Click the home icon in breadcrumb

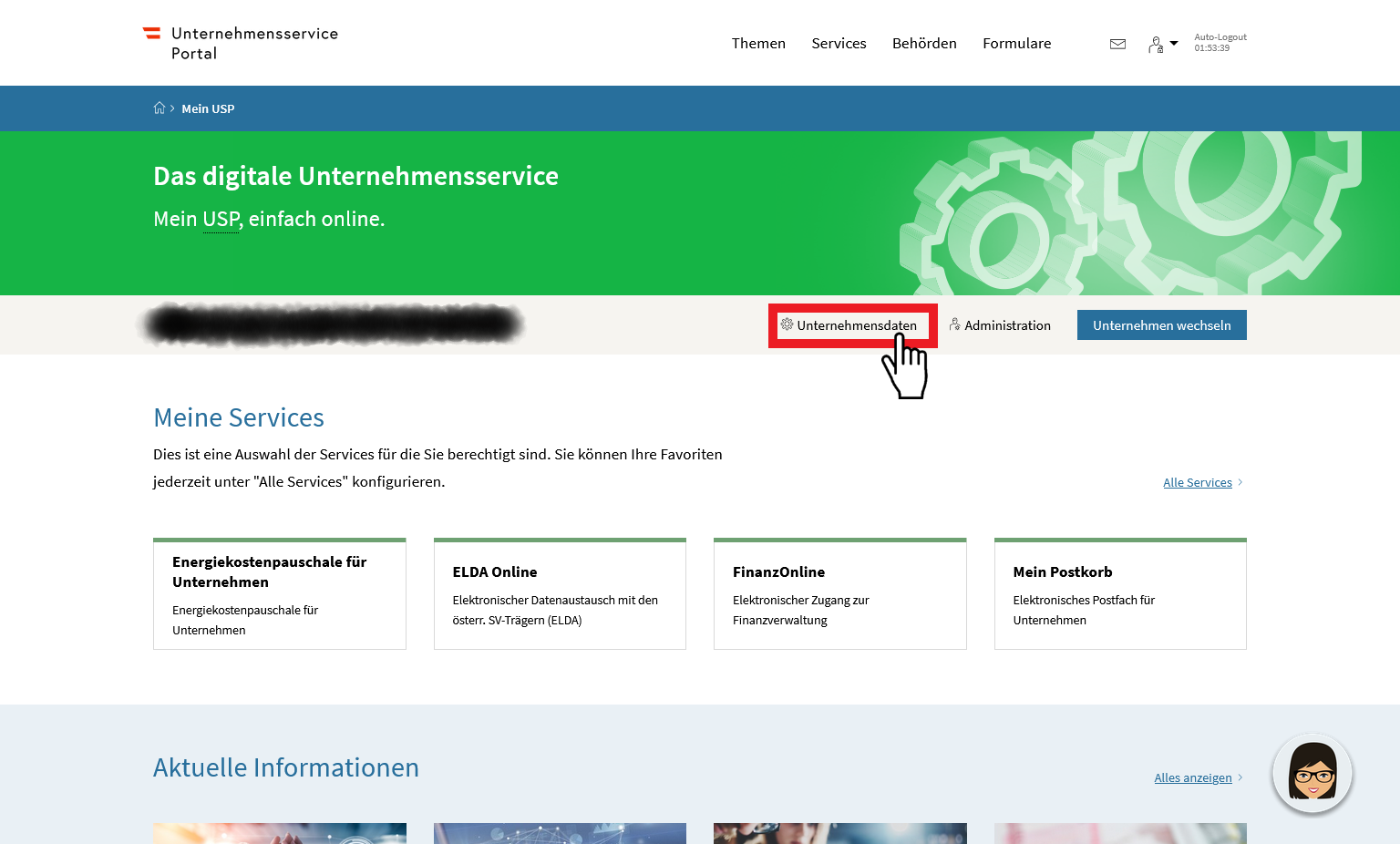(160, 108)
